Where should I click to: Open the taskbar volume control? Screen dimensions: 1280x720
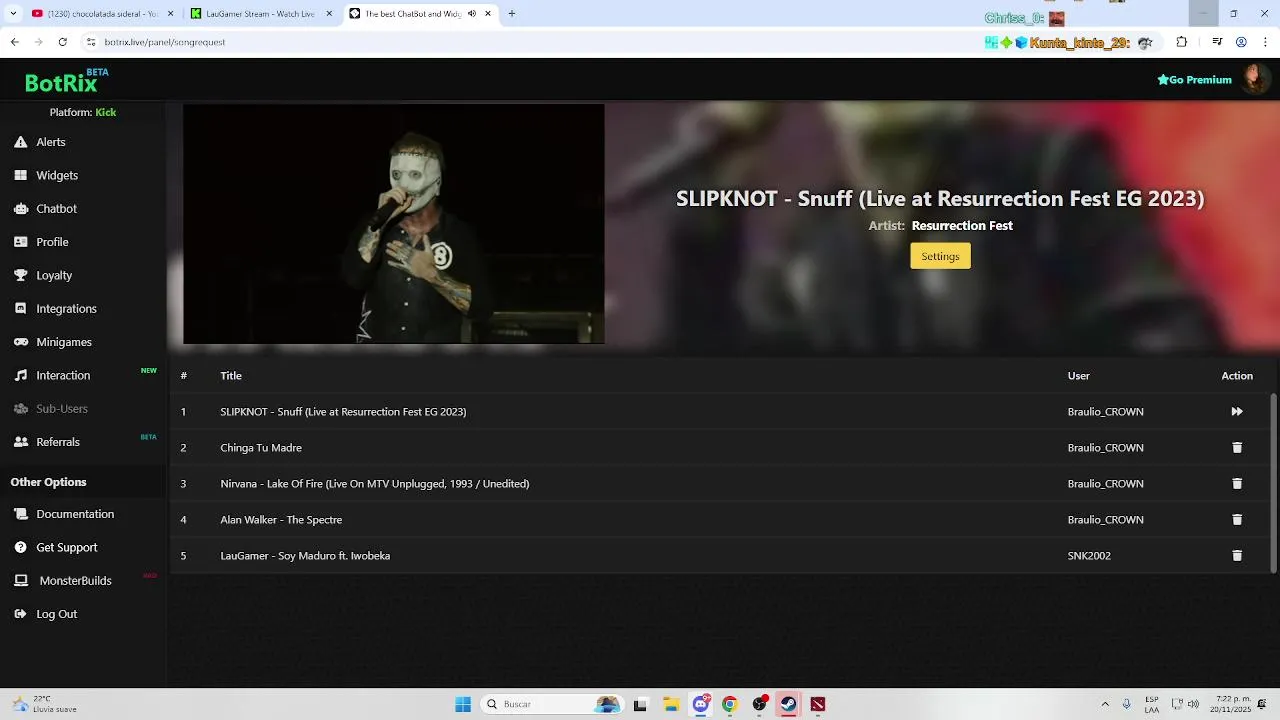(x=1193, y=704)
